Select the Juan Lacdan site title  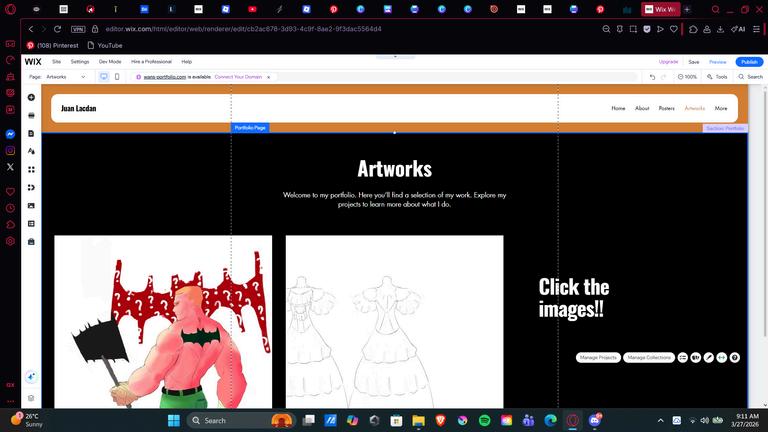pos(78,108)
